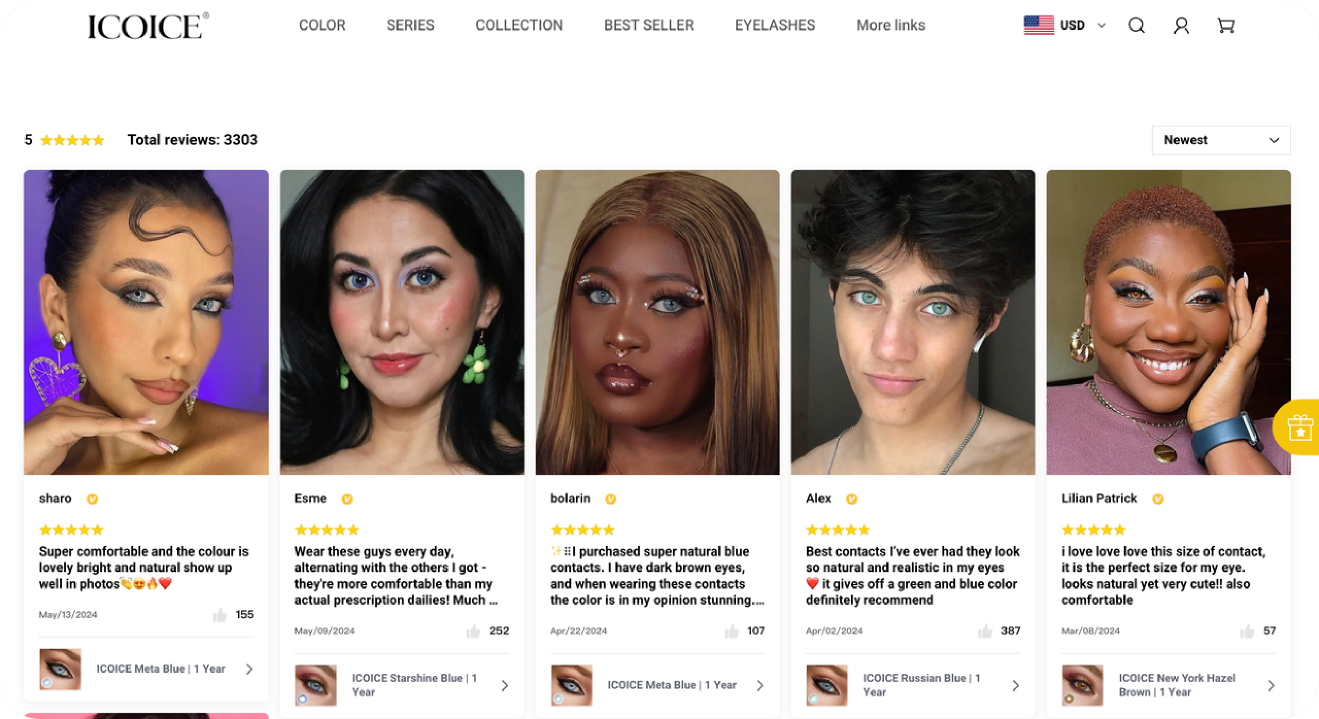Open the BEST SELLER menu item
Image resolution: width=1319 pixels, height=719 pixels.
pyautogui.click(x=649, y=26)
